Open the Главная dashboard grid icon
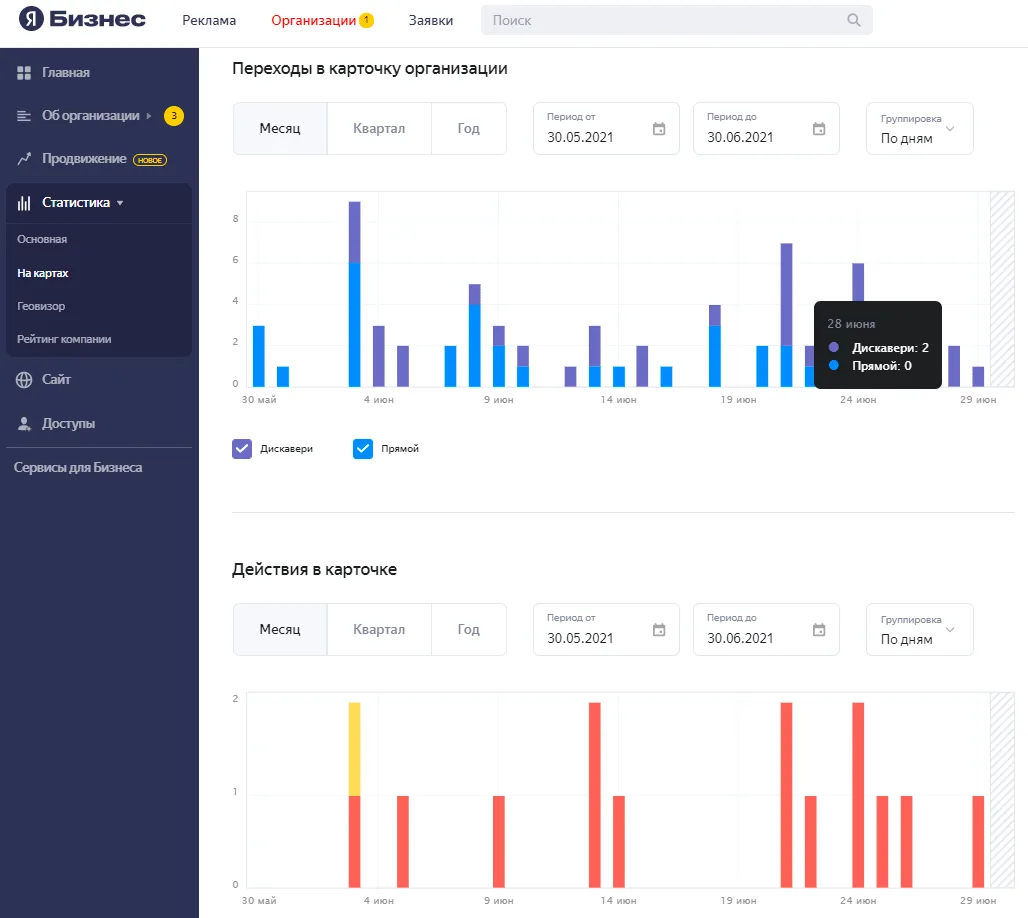The image size is (1028, 918). (24, 73)
